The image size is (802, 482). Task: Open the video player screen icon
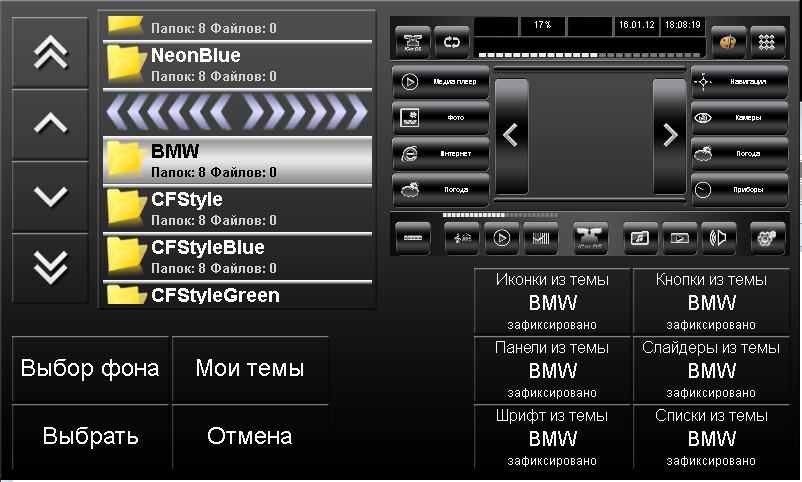click(679, 238)
